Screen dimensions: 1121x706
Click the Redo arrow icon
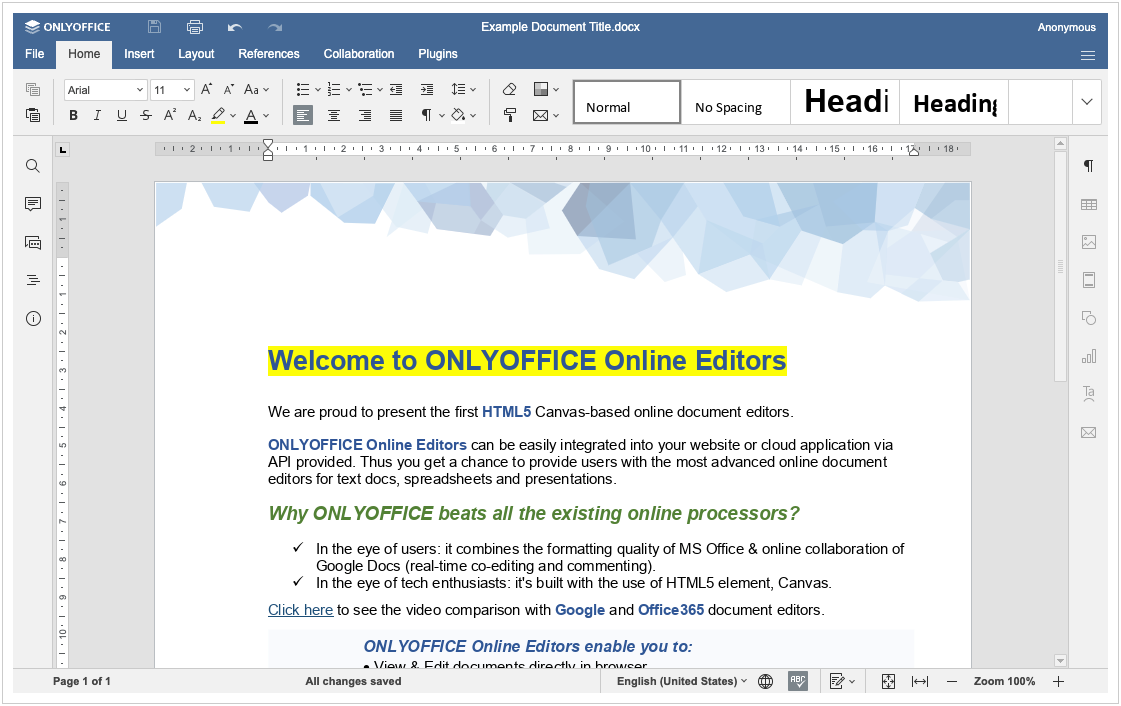[275, 27]
